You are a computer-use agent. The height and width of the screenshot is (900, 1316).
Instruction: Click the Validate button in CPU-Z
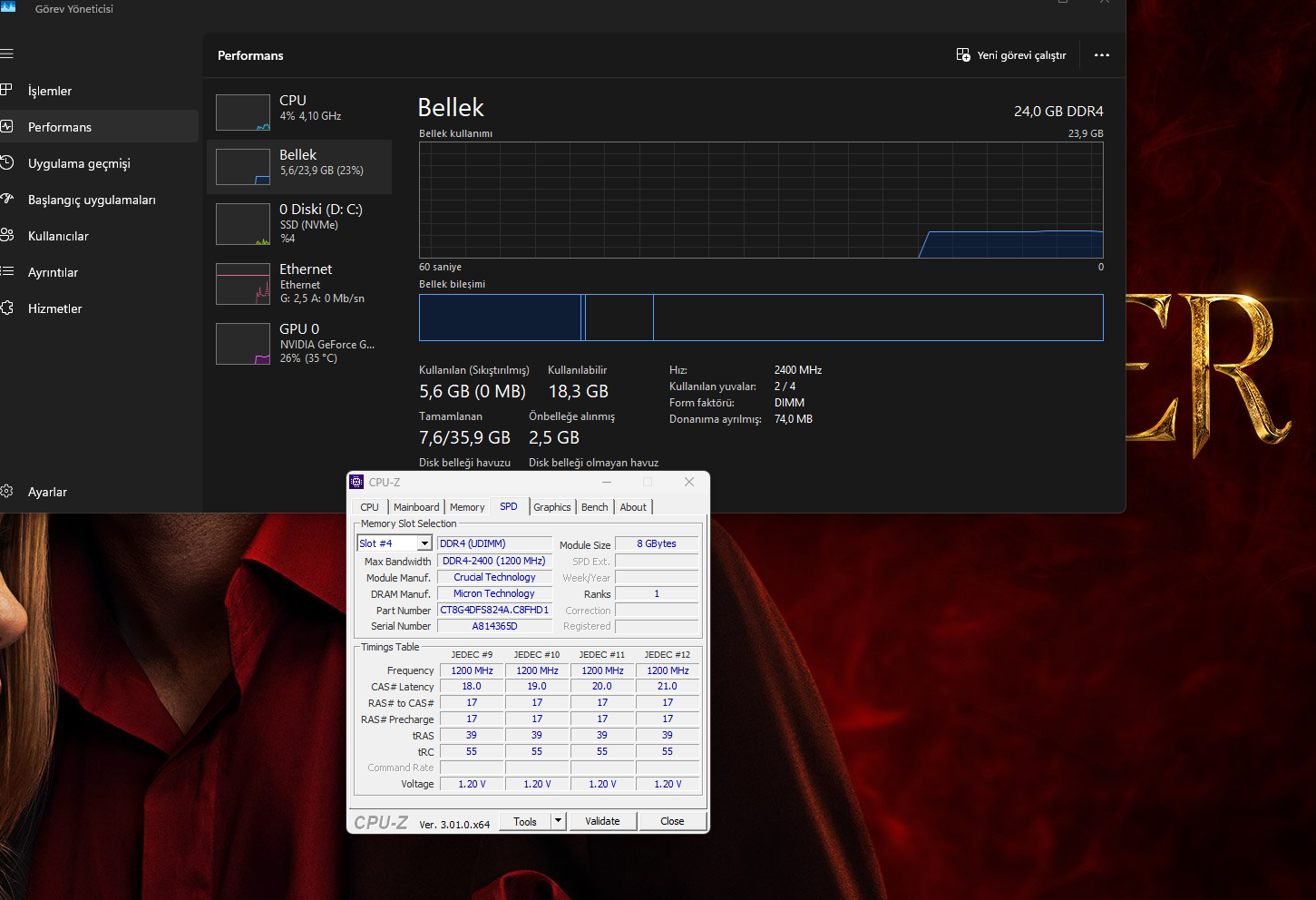(x=602, y=821)
